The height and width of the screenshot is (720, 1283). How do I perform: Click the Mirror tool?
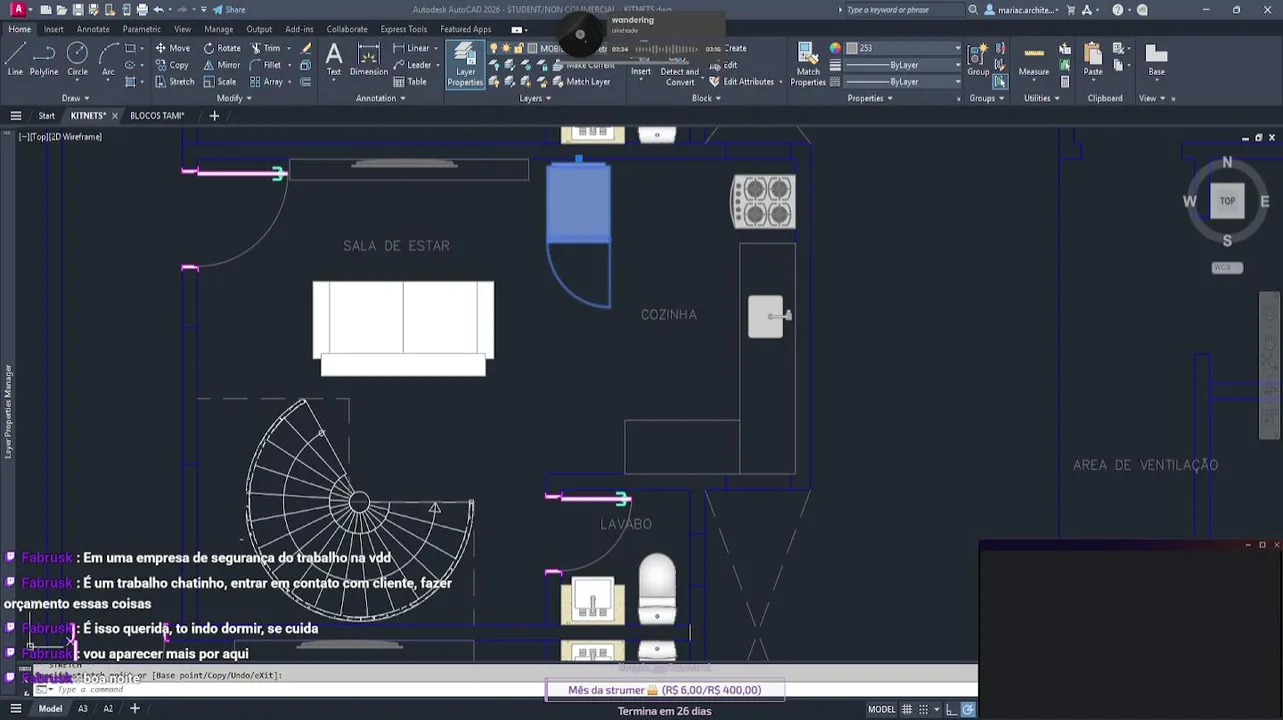click(222, 65)
